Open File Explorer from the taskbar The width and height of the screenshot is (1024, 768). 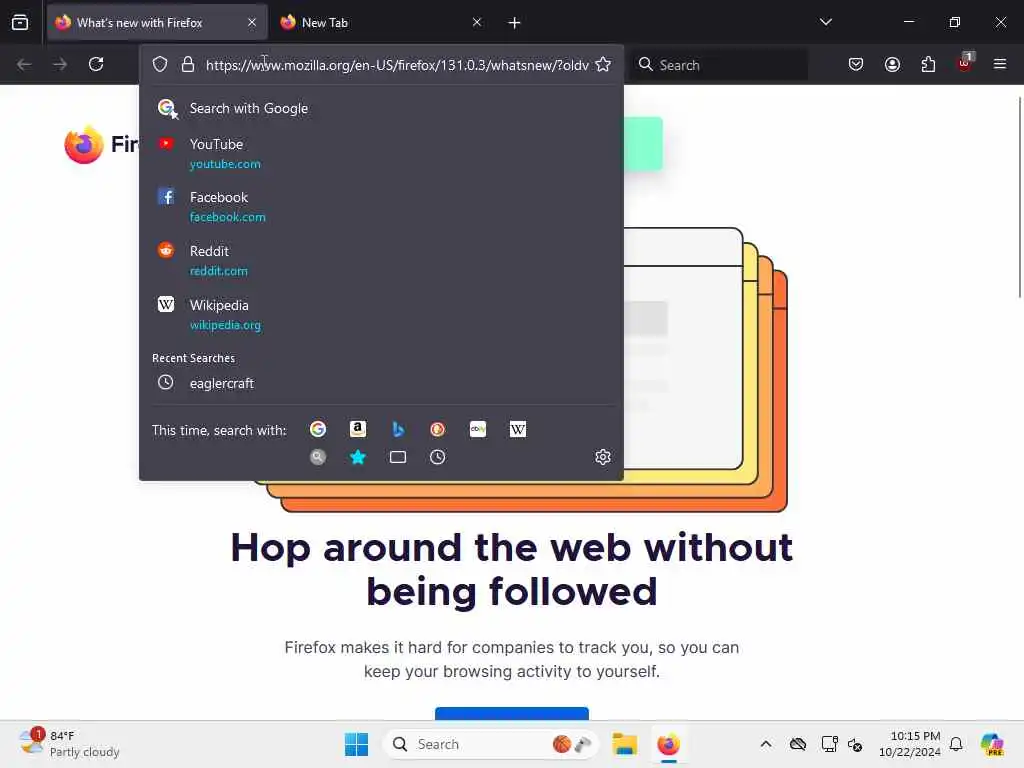(x=624, y=744)
